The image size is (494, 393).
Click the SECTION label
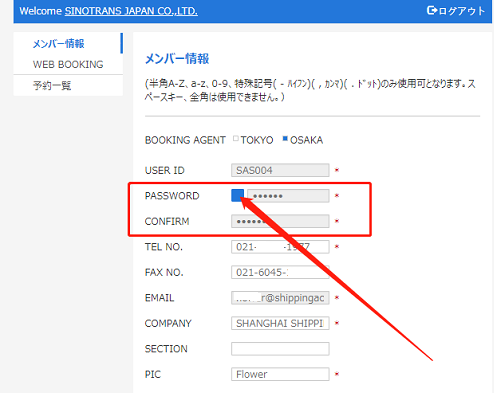tap(166, 349)
